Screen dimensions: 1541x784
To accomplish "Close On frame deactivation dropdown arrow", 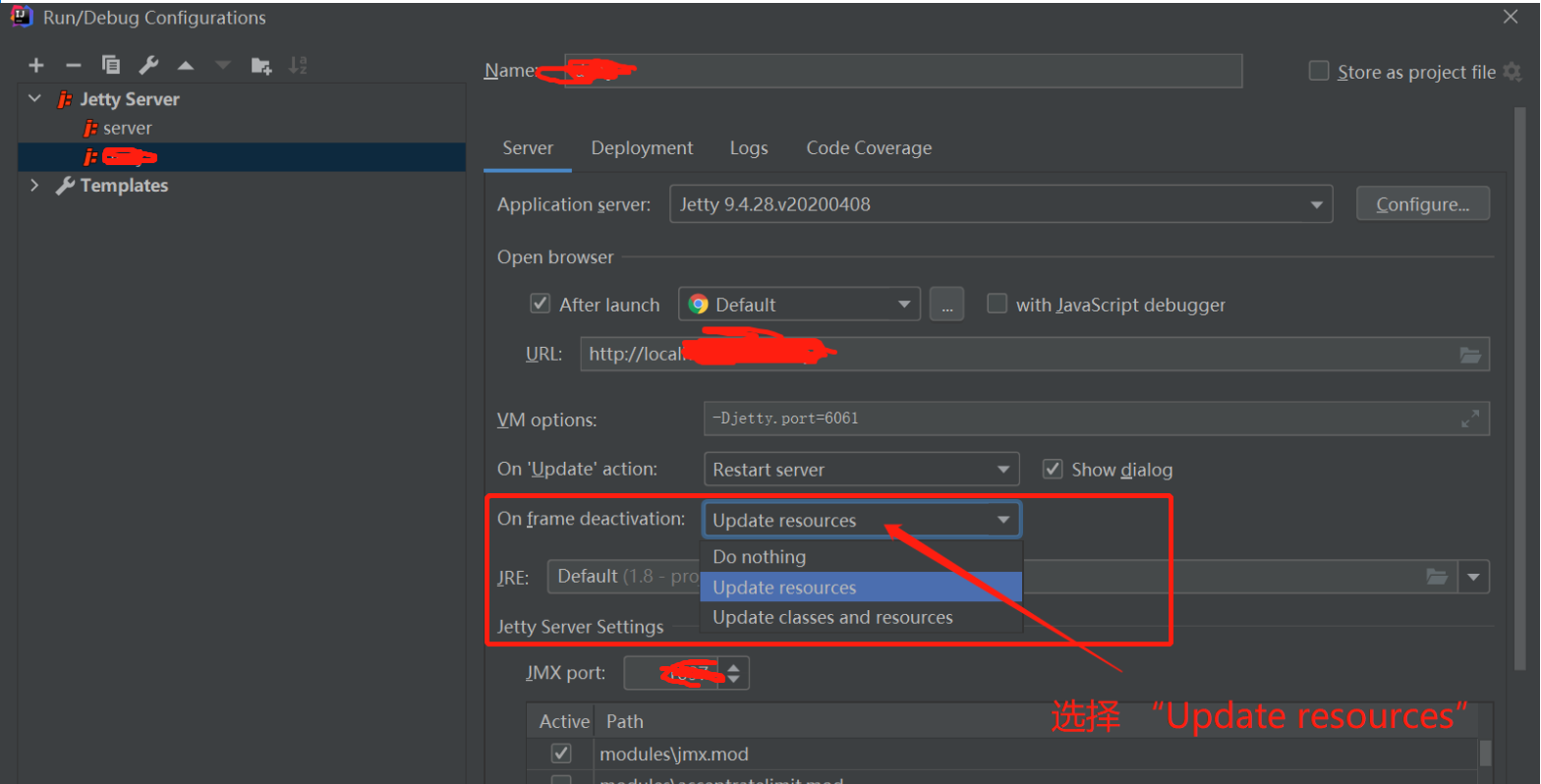I will click(x=1003, y=520).
